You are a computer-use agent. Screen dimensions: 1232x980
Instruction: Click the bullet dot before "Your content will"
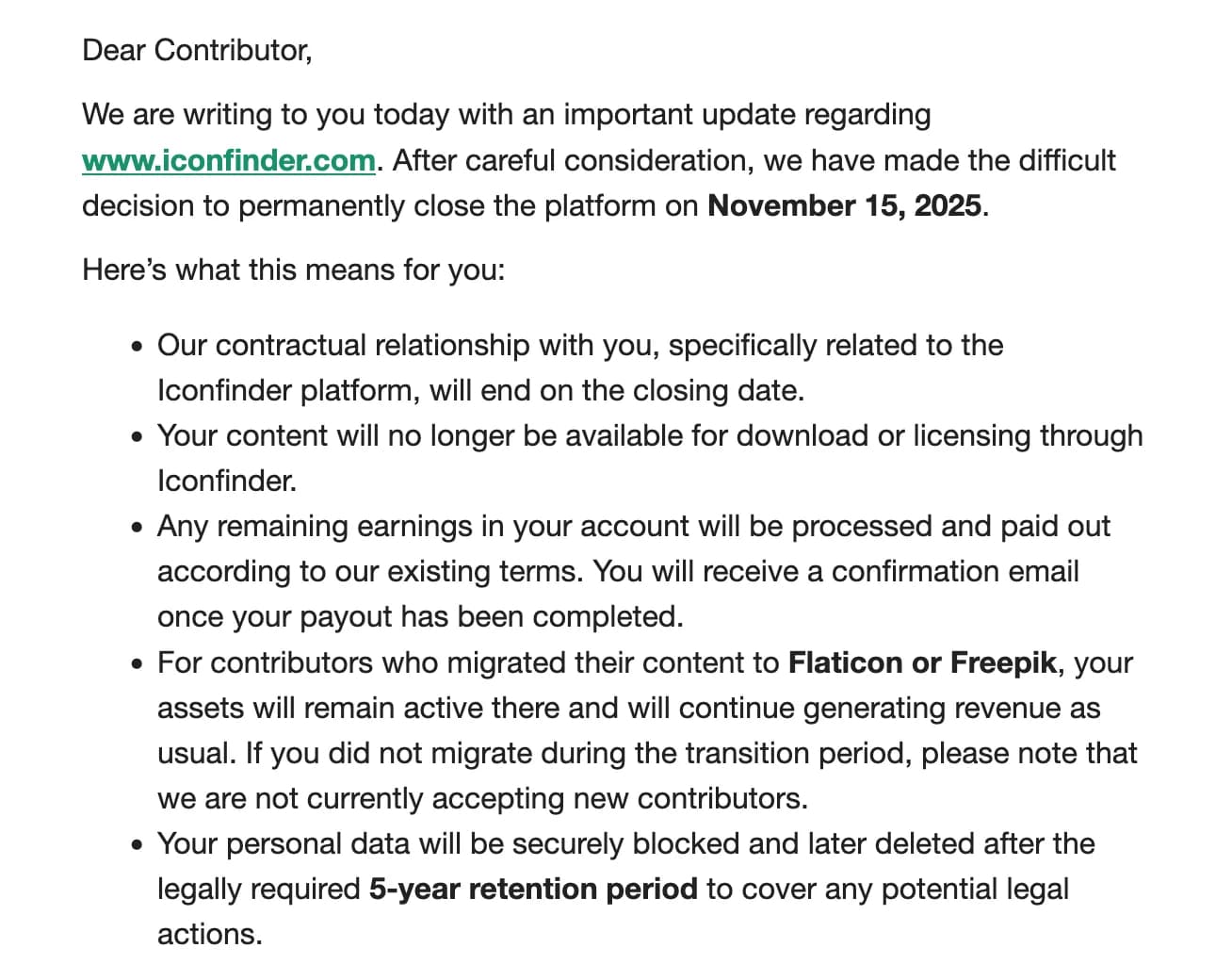138,437
